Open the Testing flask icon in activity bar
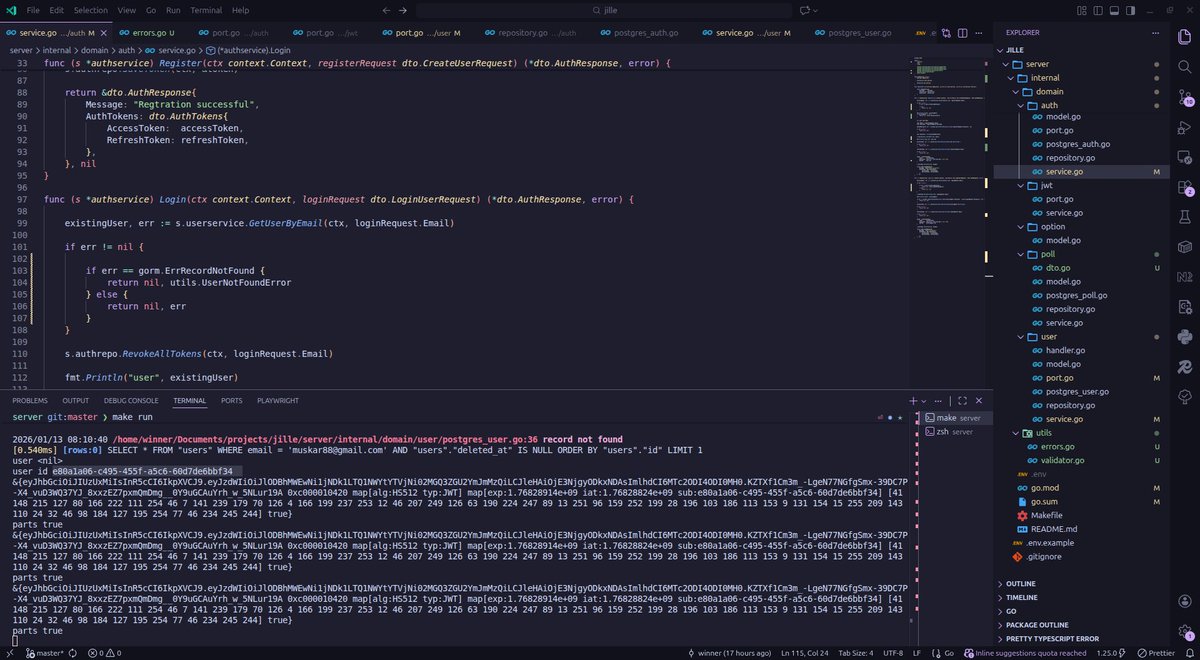 (1185, 216)
